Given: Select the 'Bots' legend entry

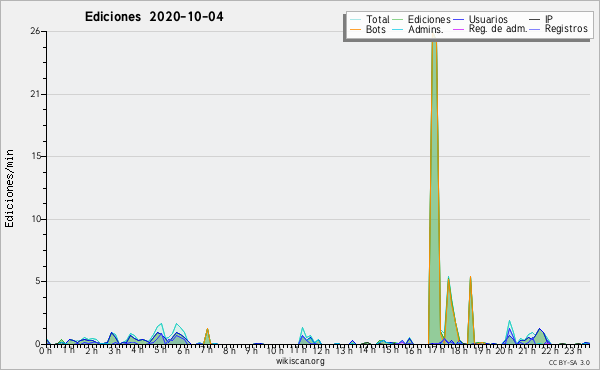Looking at the screenshot, I should coord(376,29).
